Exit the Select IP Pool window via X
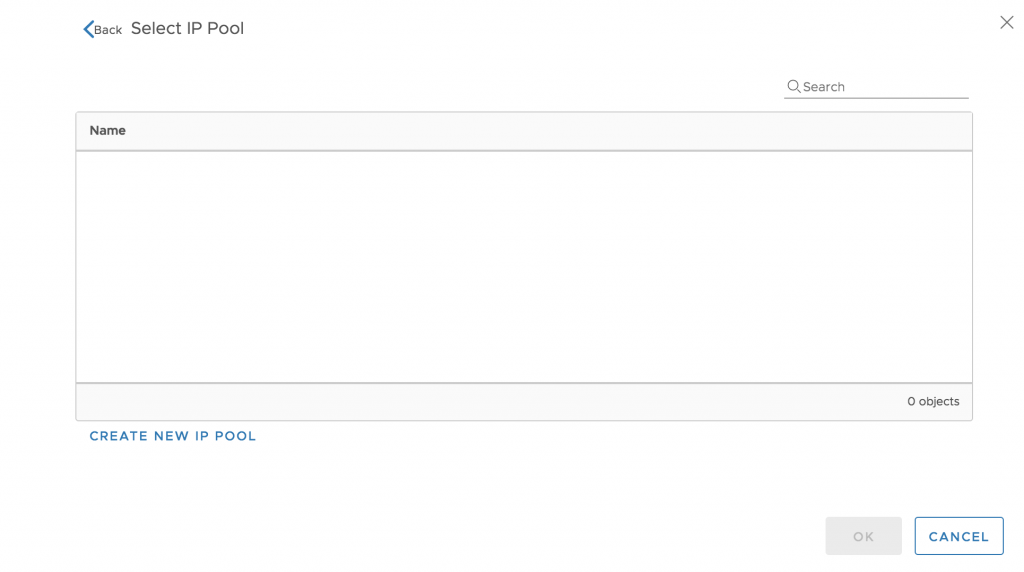 1006,22
